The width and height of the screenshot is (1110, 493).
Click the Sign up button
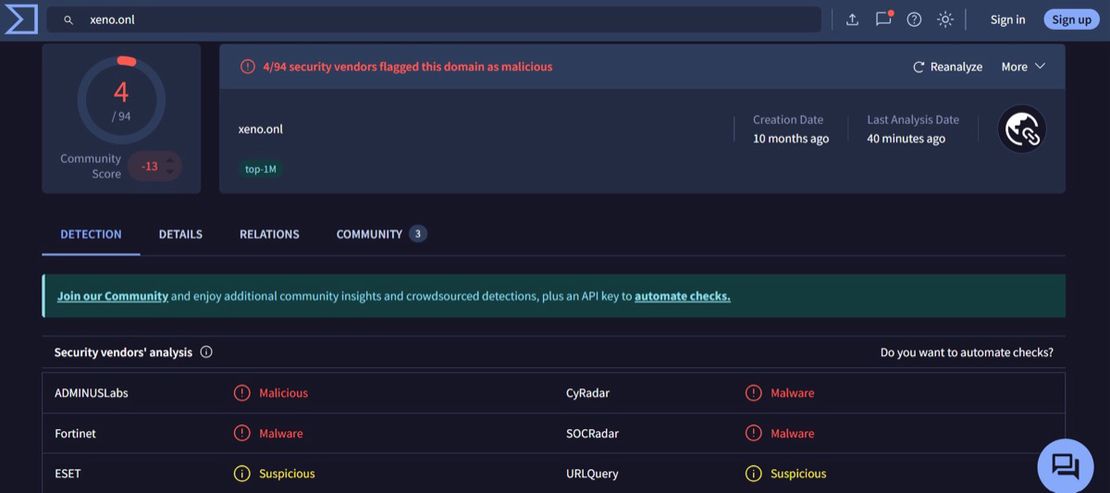coord(1071,20)
